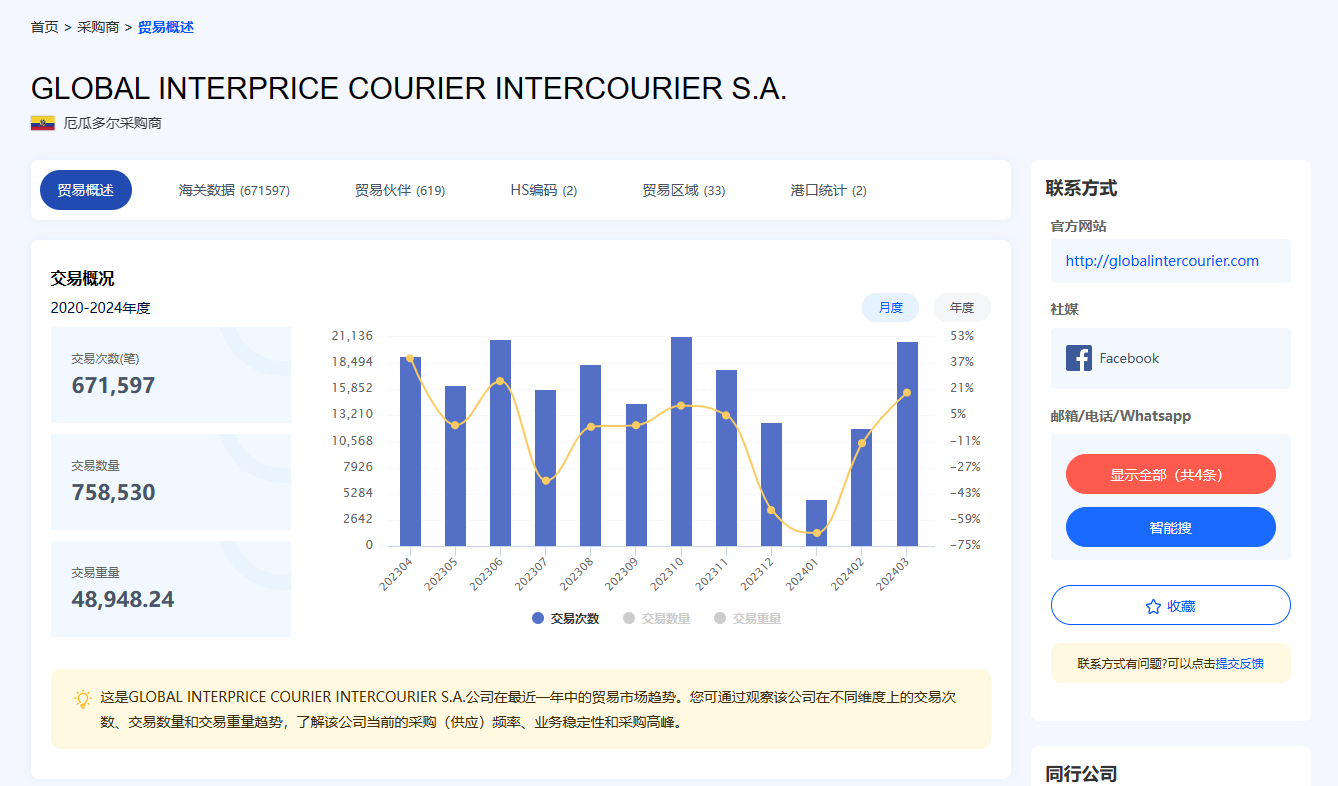Click the 21,136 y-axis value
1338x786 pixels.
[x=352, y=336]
